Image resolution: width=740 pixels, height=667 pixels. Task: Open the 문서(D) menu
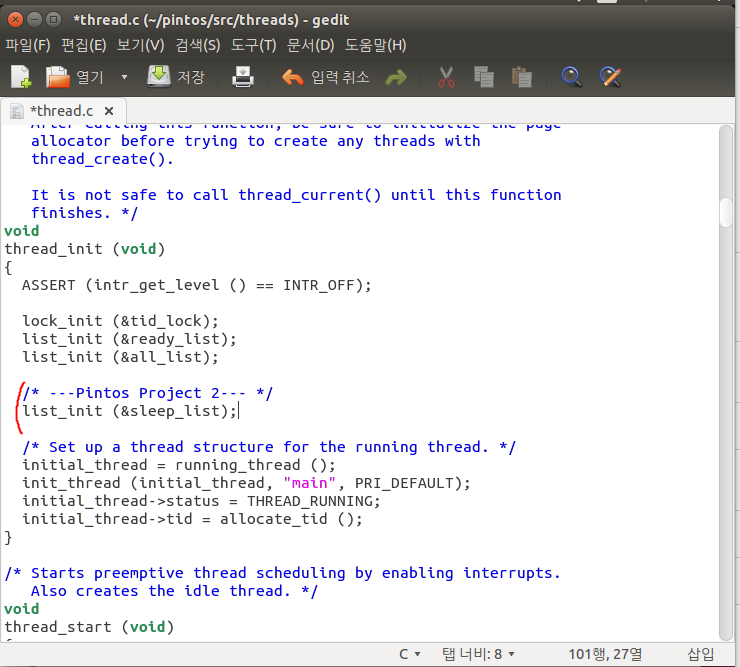[311, 45]
